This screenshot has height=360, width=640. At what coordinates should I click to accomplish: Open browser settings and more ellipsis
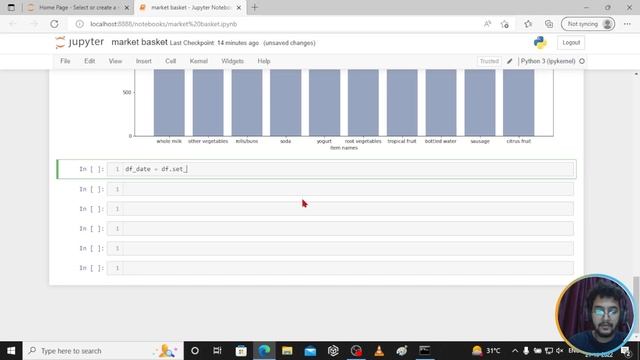627,24
